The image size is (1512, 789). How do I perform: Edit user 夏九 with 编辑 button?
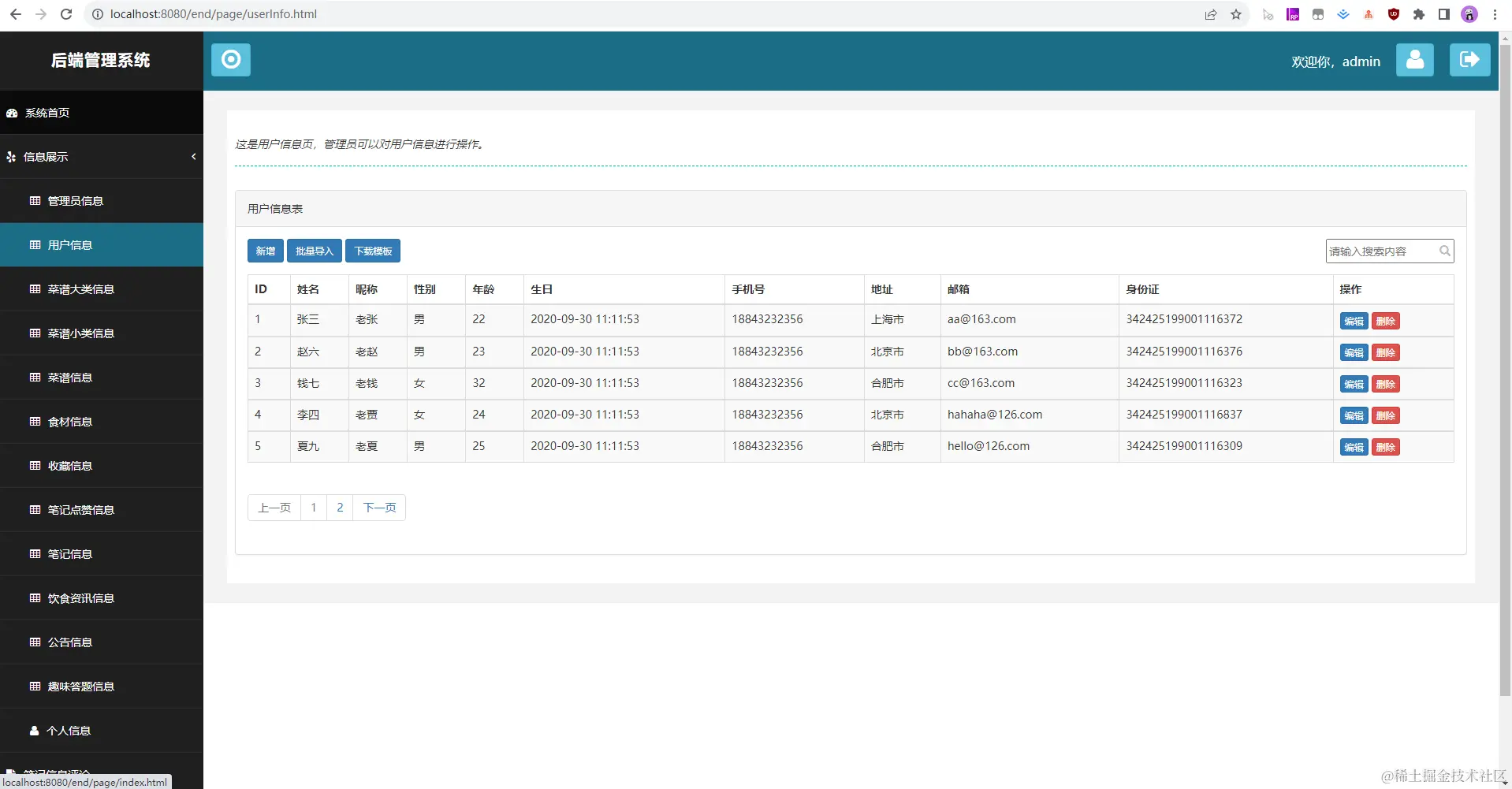pyautogui.click(x=1354, y=447)
